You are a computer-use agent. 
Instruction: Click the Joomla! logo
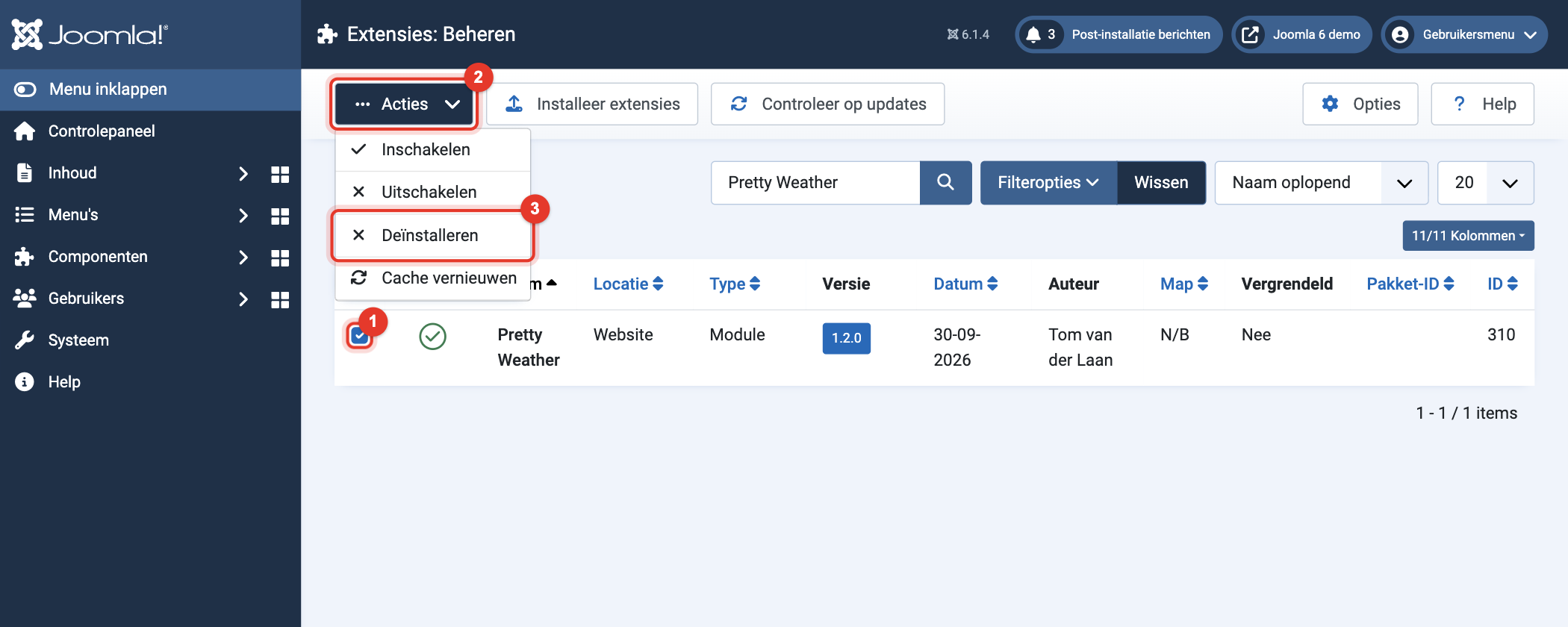90,34
